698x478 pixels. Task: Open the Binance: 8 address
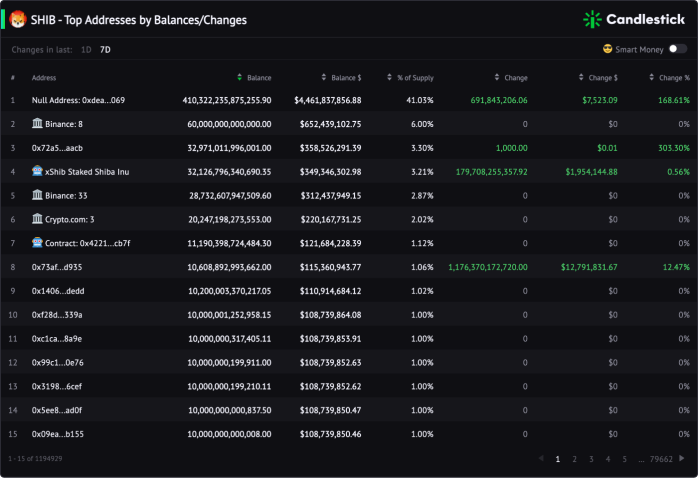coord(64,124)
